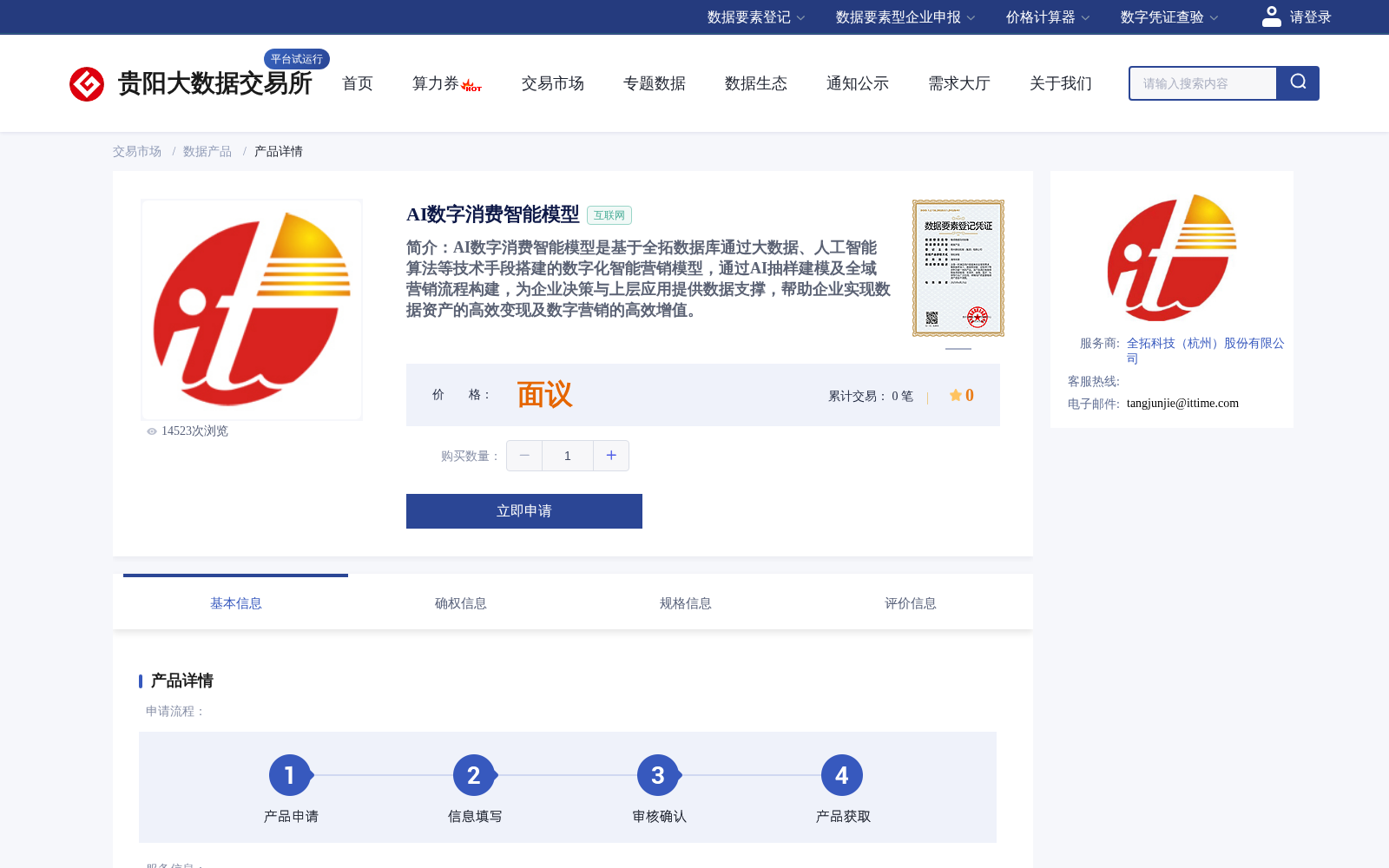Decrease purchase quantity with minus button
1389x868 pixels.
point(524,456)
